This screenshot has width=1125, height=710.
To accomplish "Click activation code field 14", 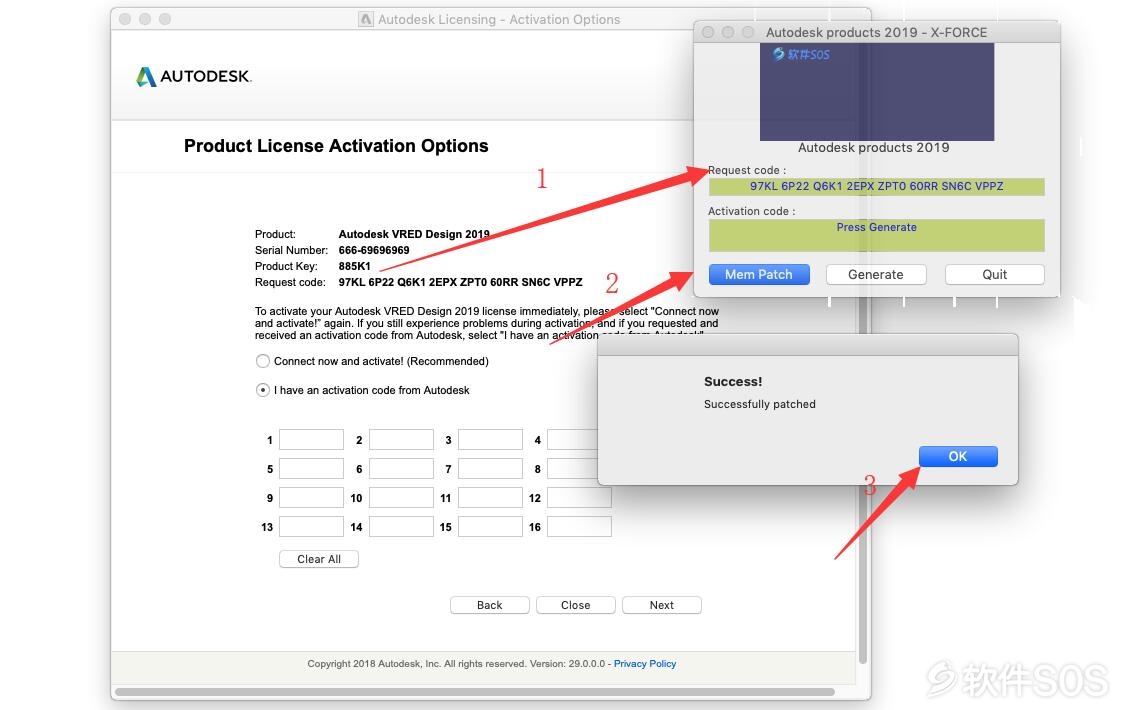I will (401, 526).
